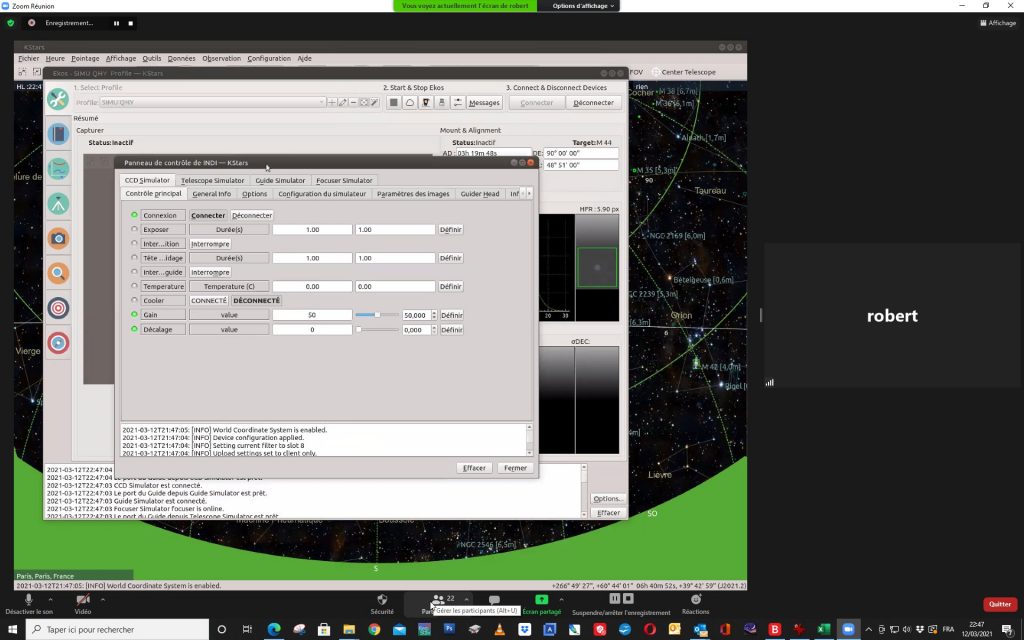1024x640 pixels.
Task: Remove the profile using the minus icon
Action: pyautogui.click(x=353, y=103)
